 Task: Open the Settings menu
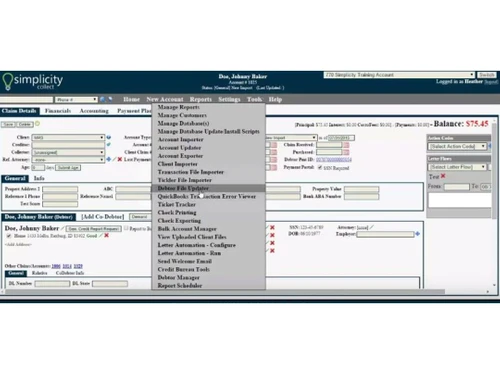(229, 99)
